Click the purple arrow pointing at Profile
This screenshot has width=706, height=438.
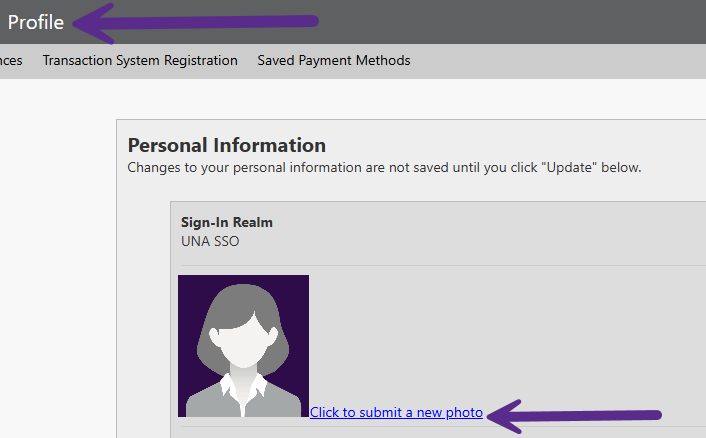(x=200, y=21)
